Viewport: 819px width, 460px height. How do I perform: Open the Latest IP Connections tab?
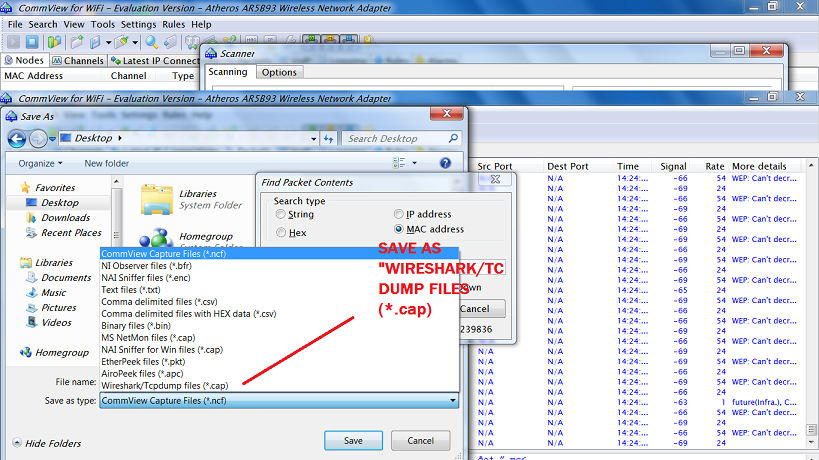155,61
